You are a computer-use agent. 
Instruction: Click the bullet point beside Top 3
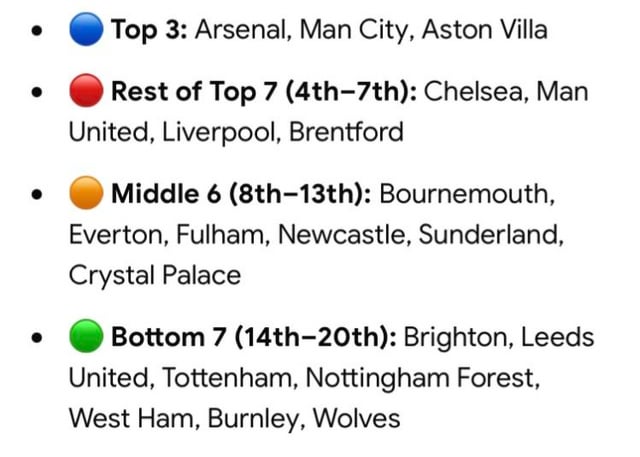click(x=38, y=31)
